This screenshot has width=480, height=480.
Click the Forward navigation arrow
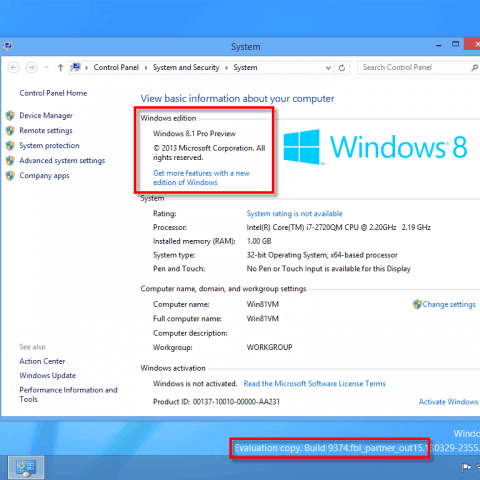pyautogui.click(x=31, y=68)
